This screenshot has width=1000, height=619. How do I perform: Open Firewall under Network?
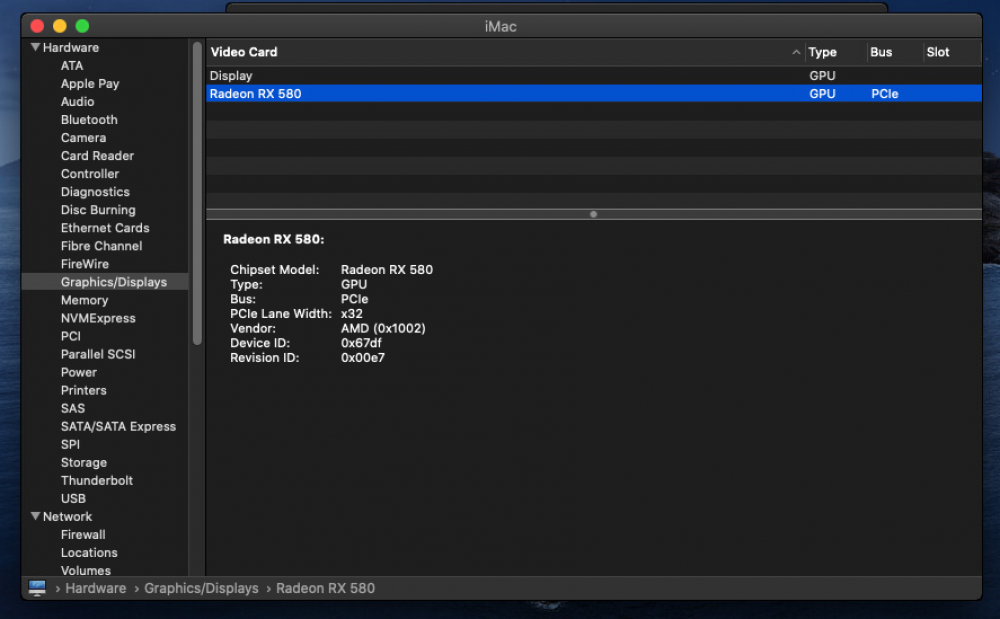click(x=84, y=535)
